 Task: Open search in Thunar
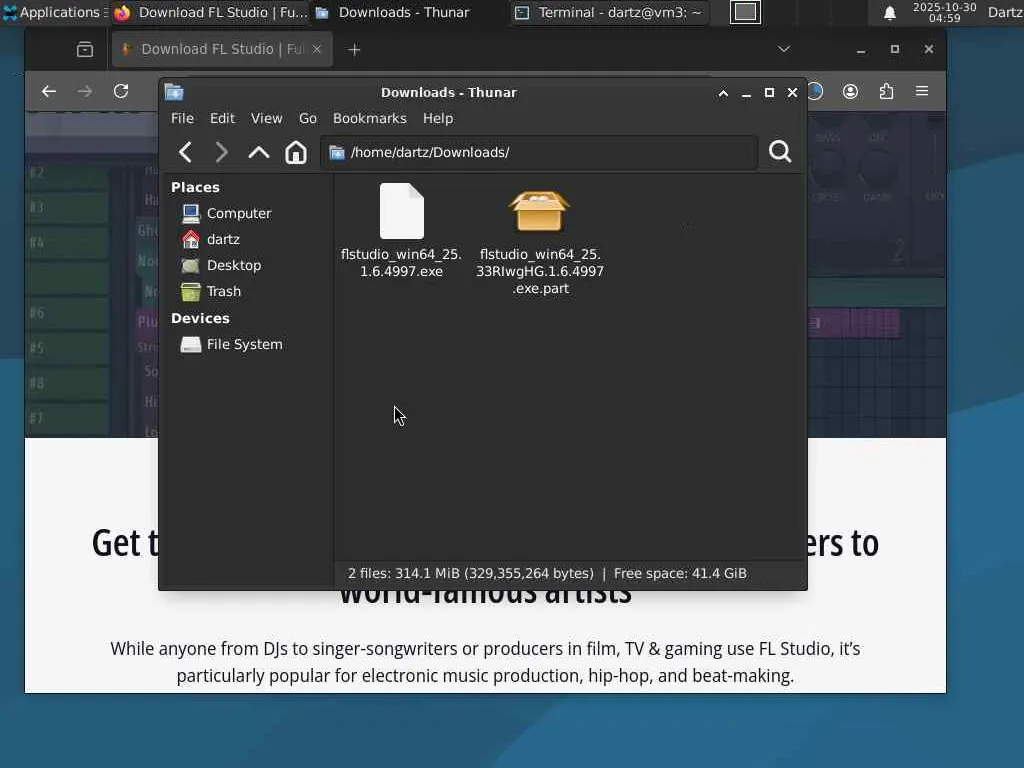pos(780,152)
